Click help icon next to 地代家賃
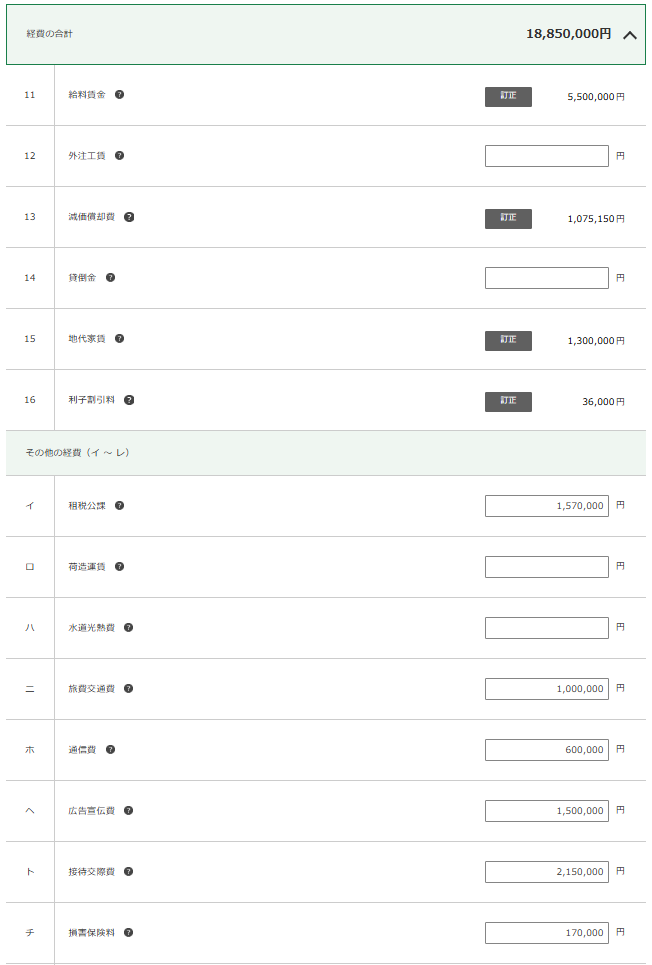This screenshot has width=652, height=965. coord(120,339)
